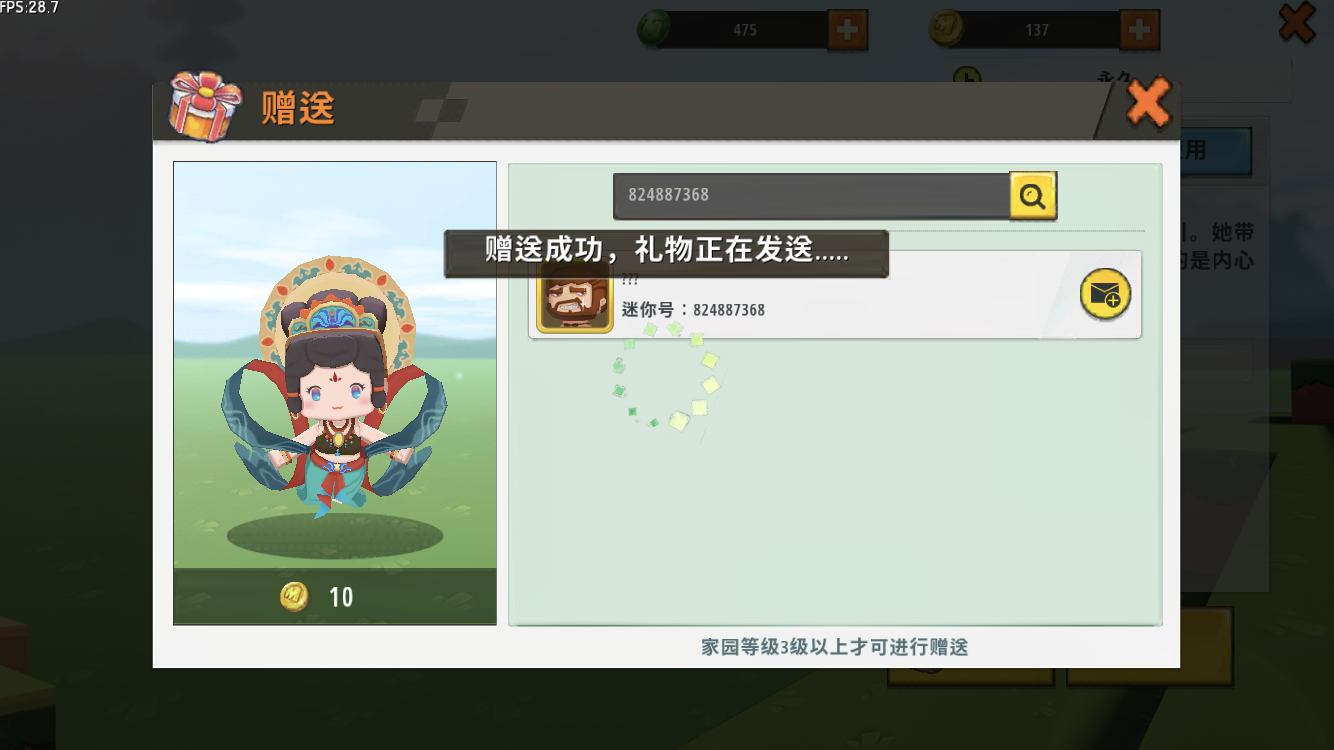Click the coin icon next to price 10
This screenshot has height=750, width=1334.
[294, 597]
